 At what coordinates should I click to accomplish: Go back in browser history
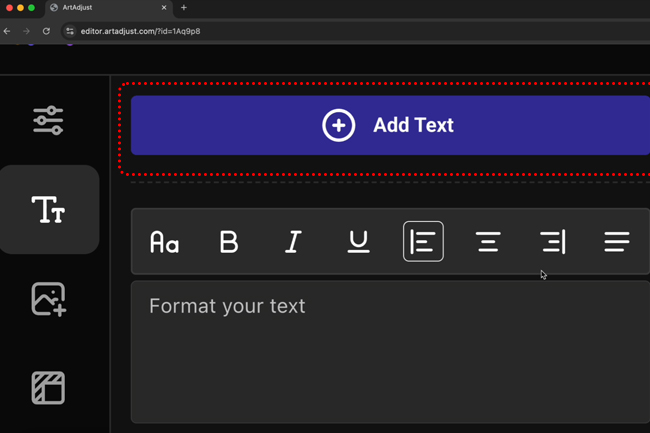pyautogui.click(x=7, y=31)
